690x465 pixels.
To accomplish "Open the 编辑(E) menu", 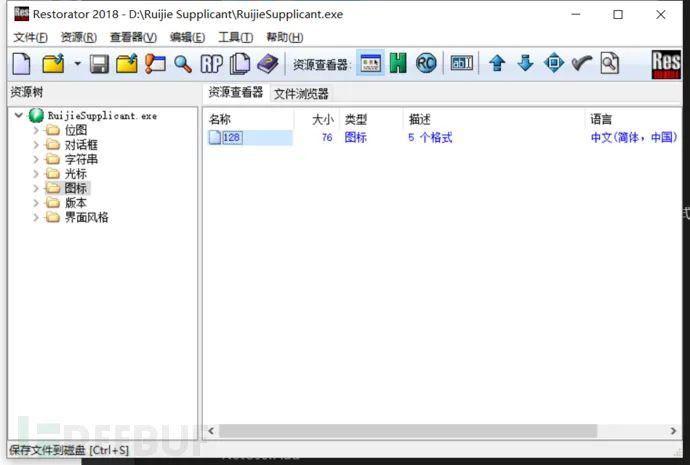I will pyautogui.click(x=187, y=37).
